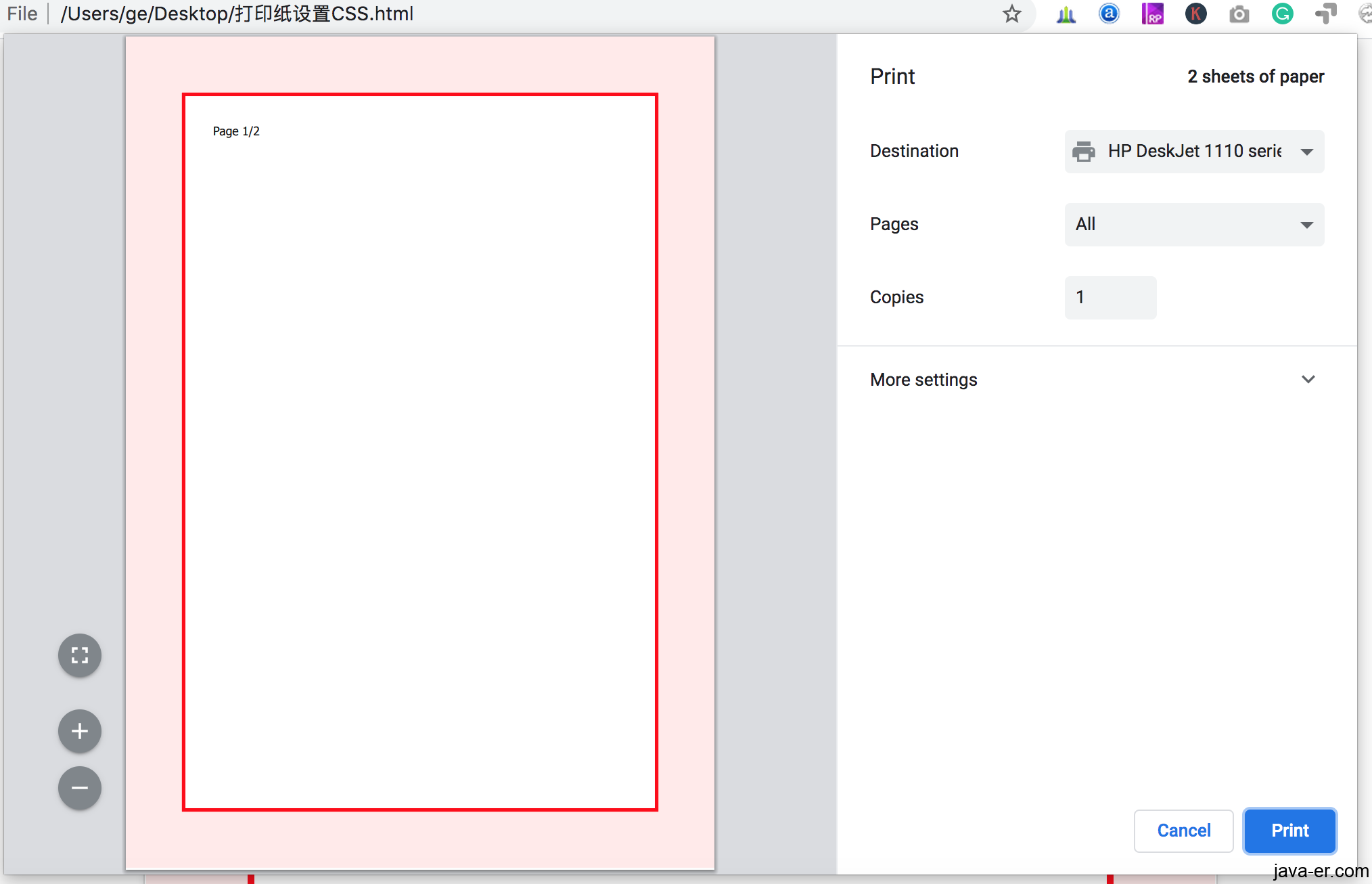This screenshot has height=884, width=1372.
Task: Toggle fullscreen print preview mode
Action: [79, 655]
